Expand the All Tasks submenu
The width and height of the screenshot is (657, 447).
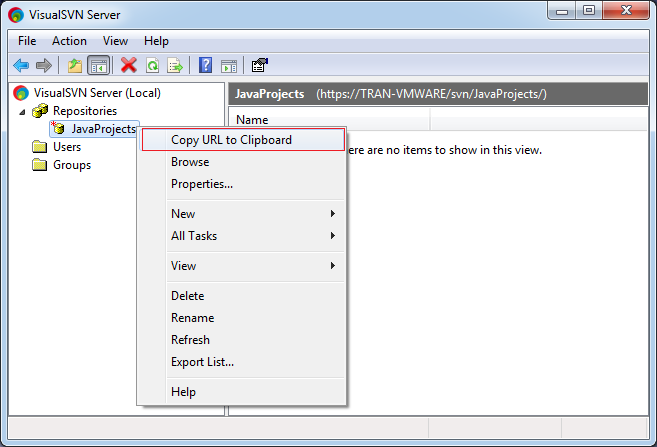(x=243, y=236)
